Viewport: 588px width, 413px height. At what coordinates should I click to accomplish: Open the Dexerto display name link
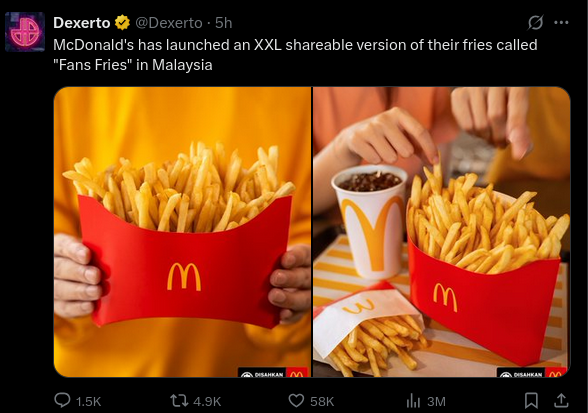coord(81,23)
